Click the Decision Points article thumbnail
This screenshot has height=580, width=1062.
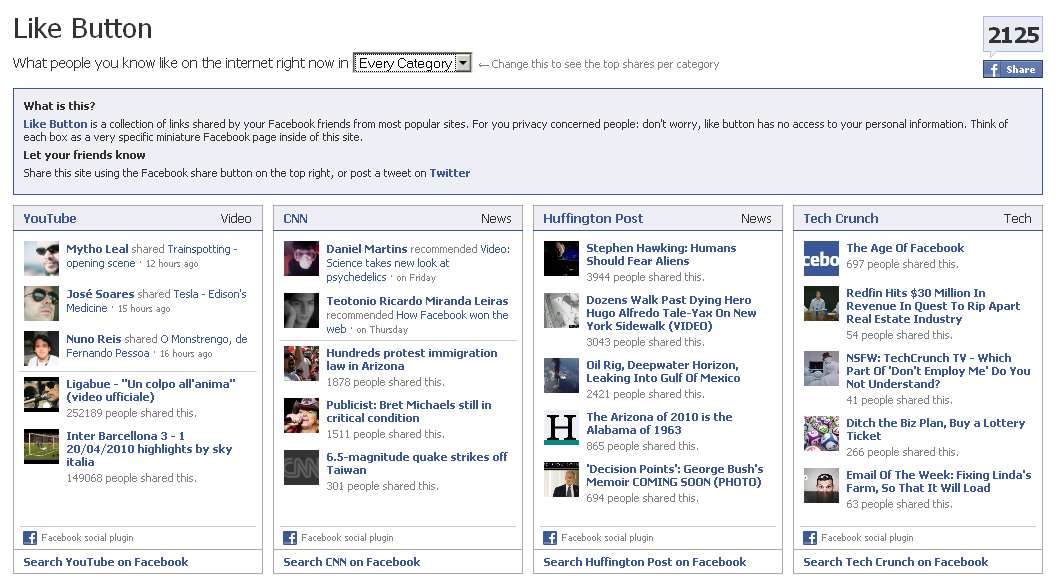pyautogui.click(x=561, y=479)
